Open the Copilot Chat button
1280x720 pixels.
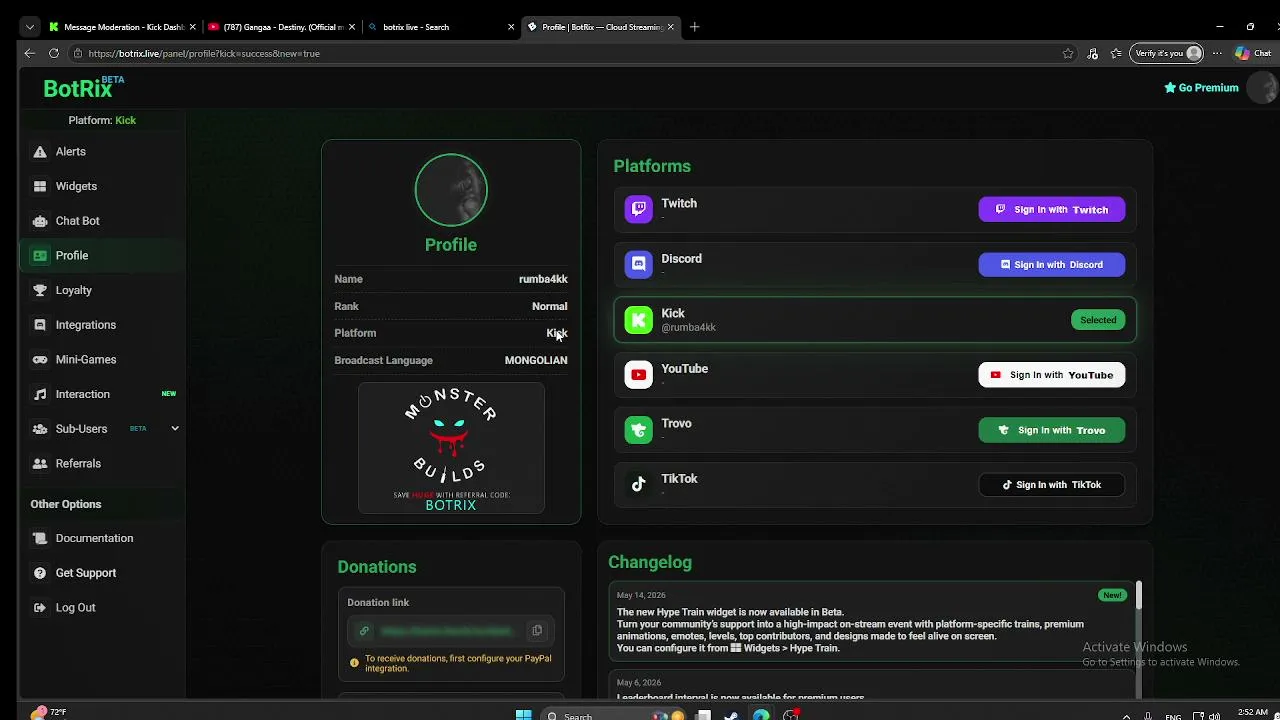click(1254, 53)
